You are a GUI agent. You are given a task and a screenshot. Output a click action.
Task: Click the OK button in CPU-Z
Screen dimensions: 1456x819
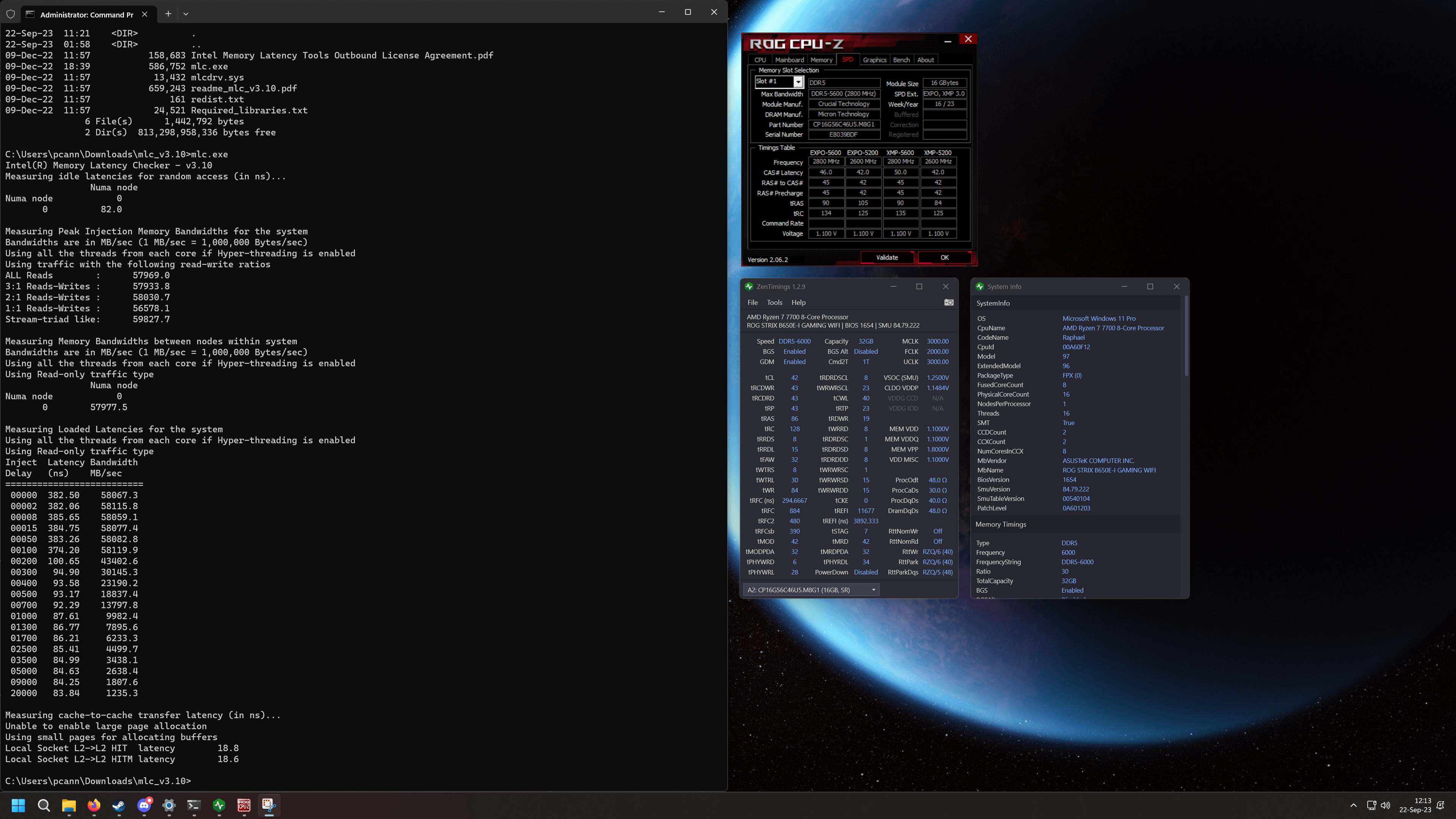point(944,258)
